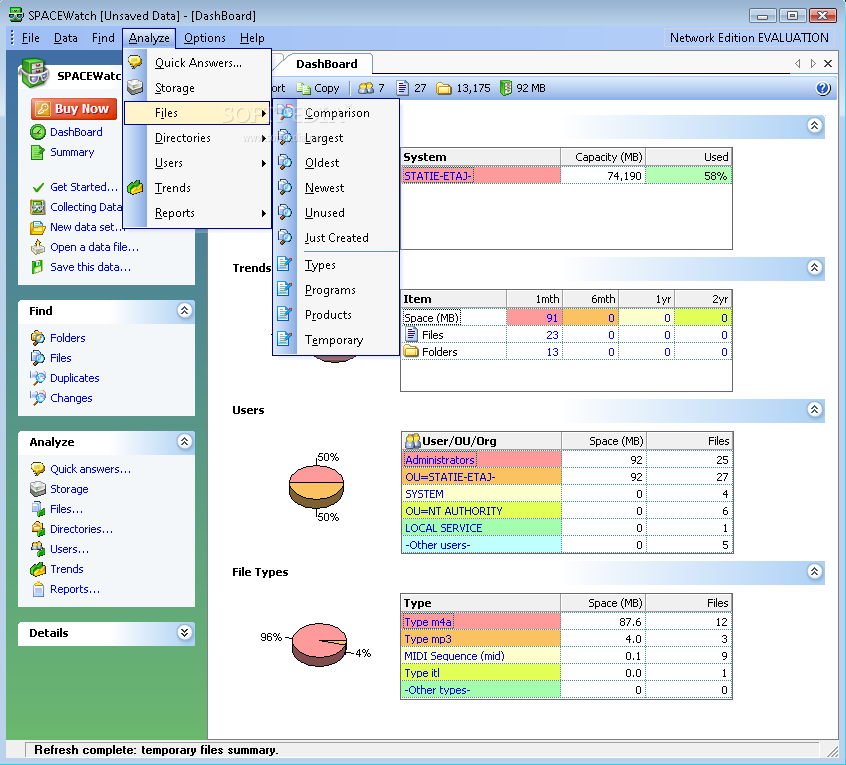Close the DashBoard tab with X
Screen dimensions: 846x765
pos(828,64)
